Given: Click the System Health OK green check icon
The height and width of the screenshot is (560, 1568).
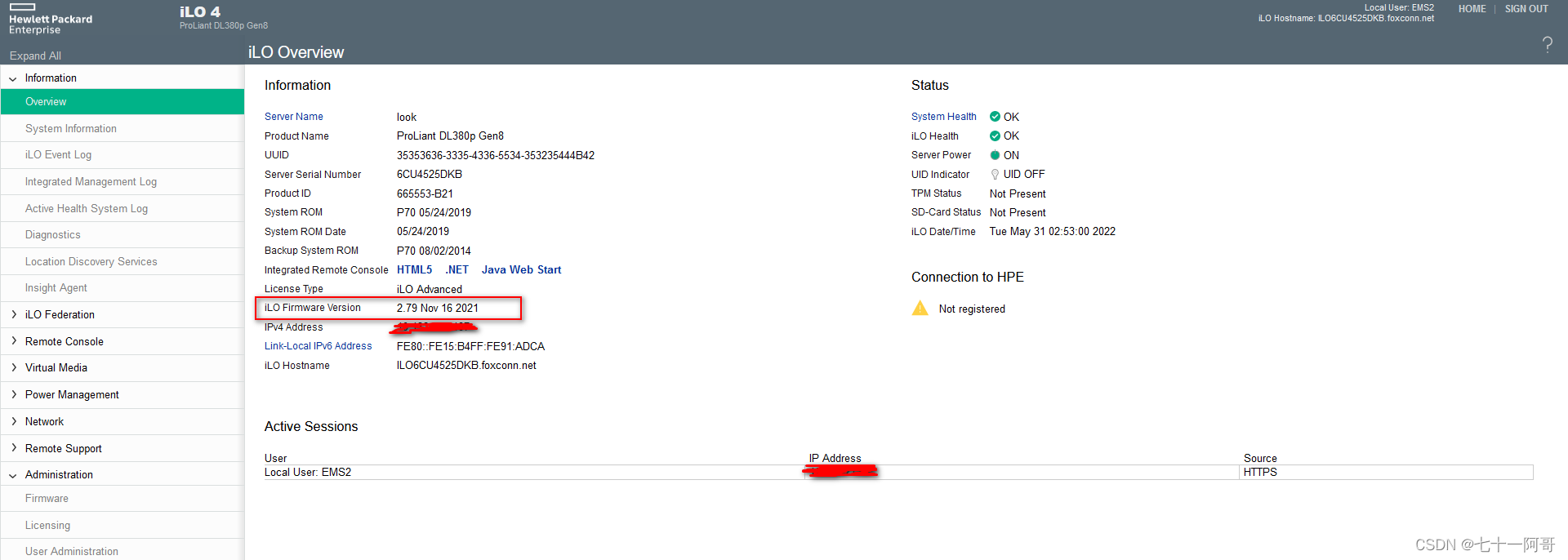Looking at the screenshot, I should click(995, 117).
